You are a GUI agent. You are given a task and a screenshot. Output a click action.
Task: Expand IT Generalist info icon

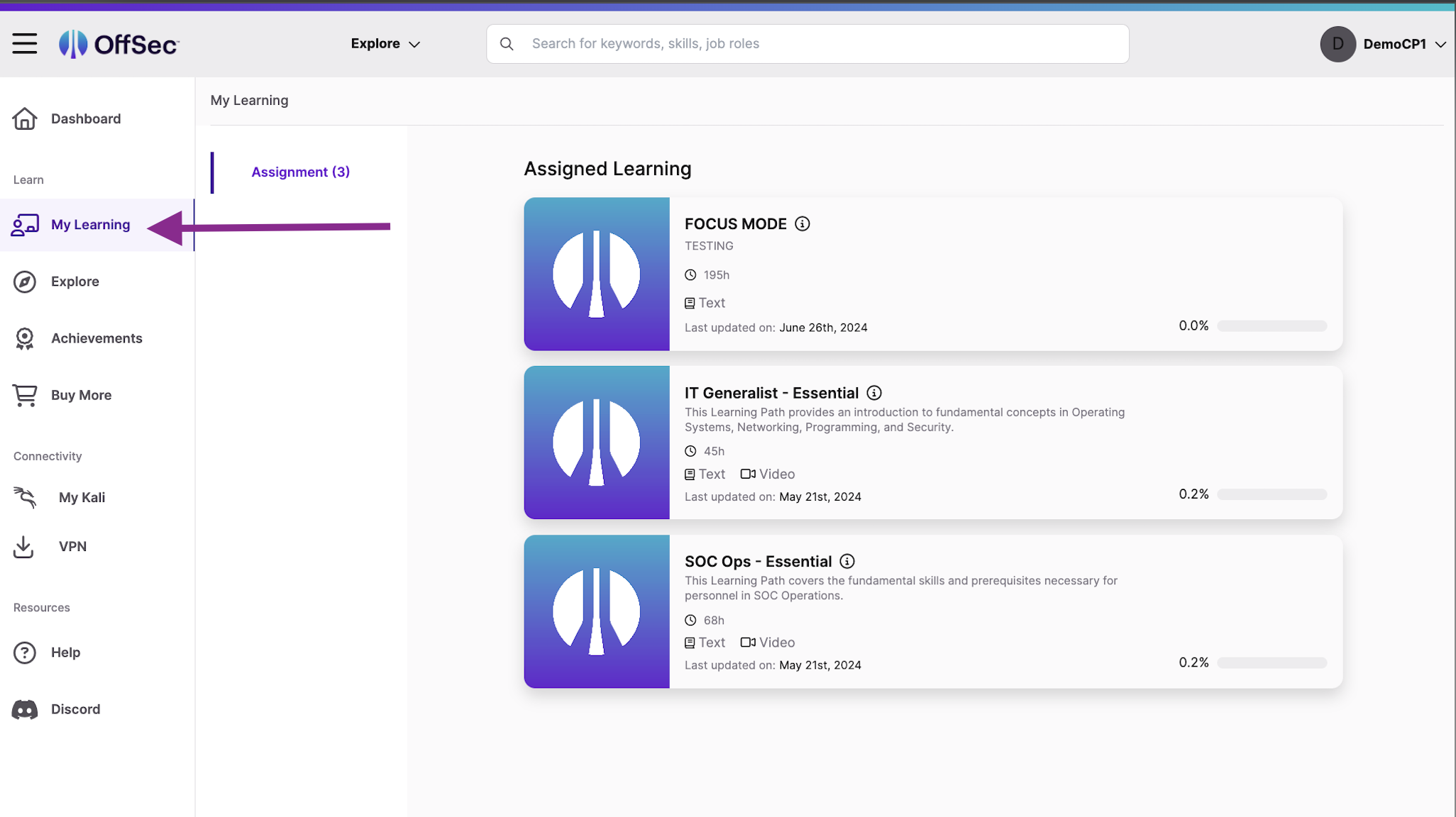click(x=874, y=392)
